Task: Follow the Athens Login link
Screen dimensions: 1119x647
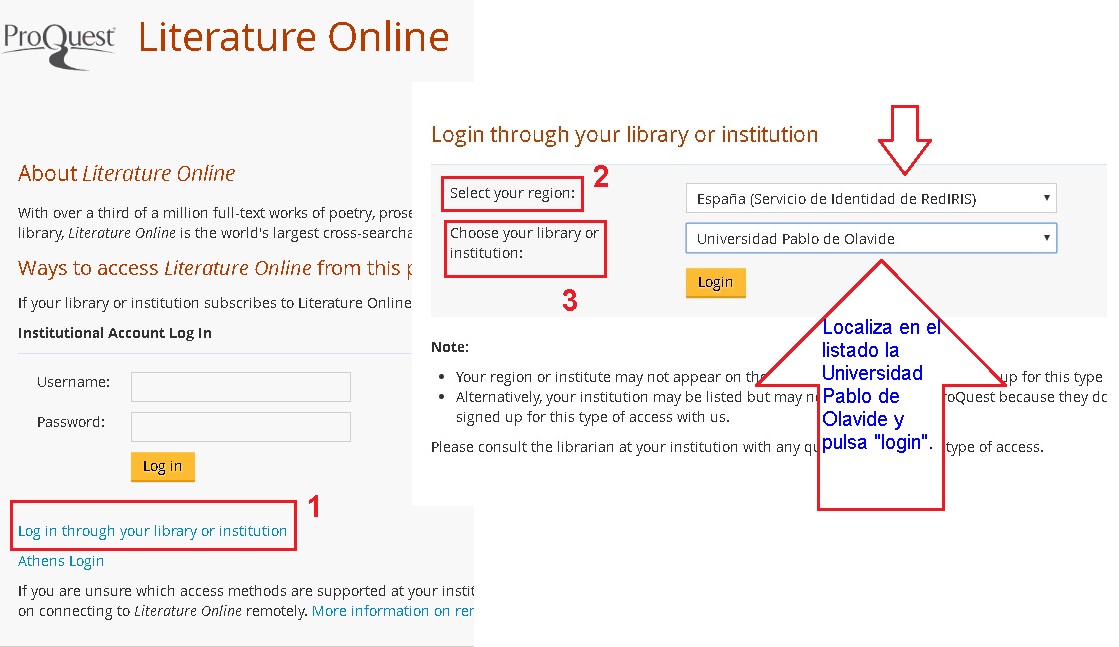Action: (x=61, y=561)
